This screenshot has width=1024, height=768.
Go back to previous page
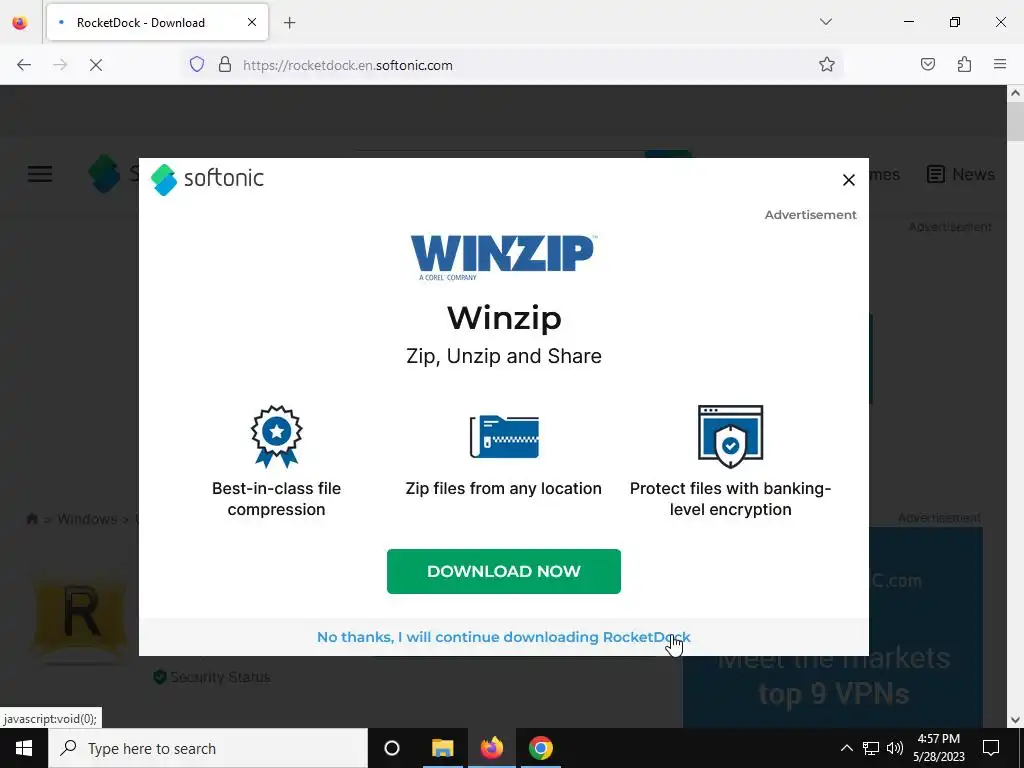pyautogui.click(x=24, y=65)
